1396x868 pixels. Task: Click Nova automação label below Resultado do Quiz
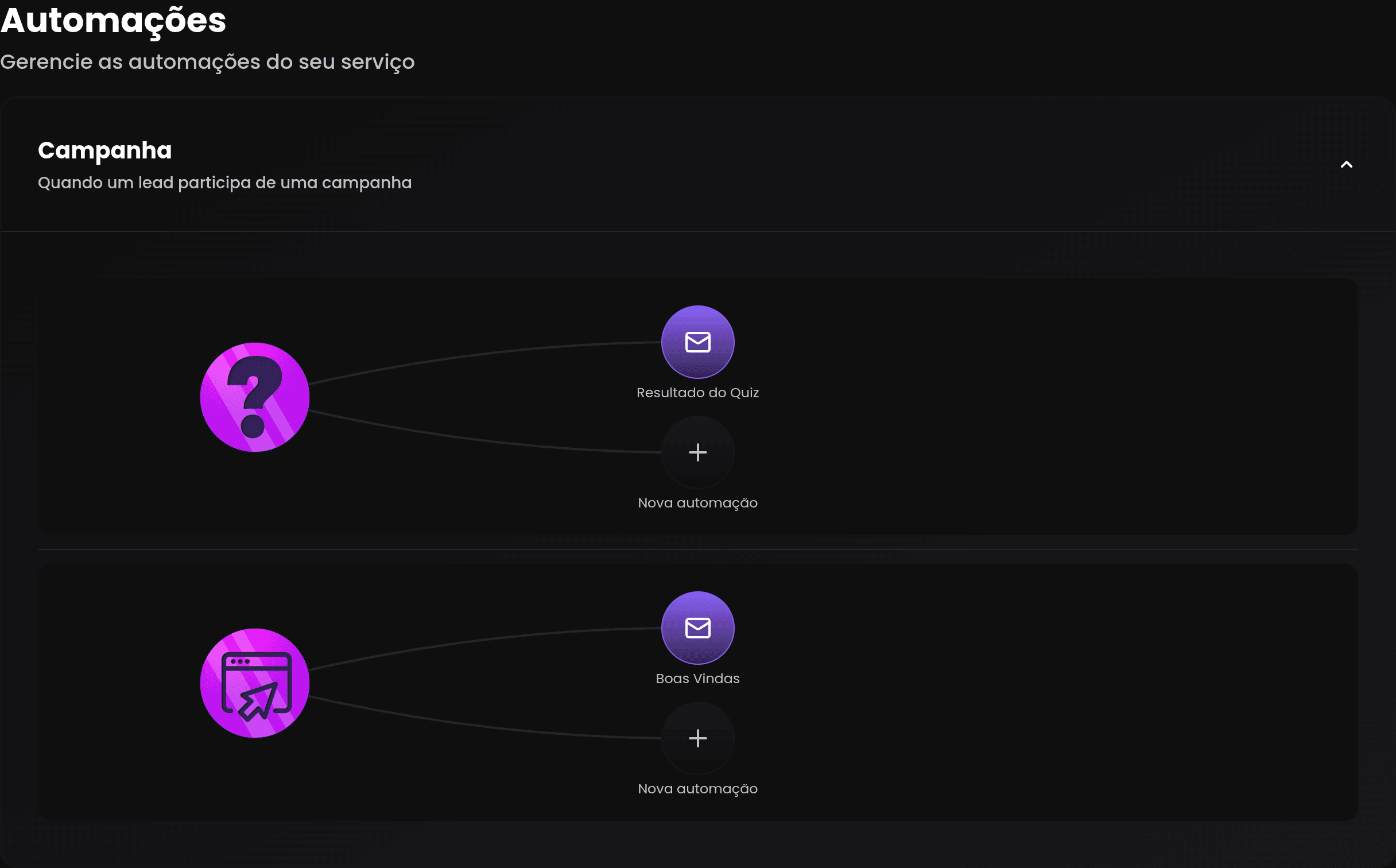[697, 503]
